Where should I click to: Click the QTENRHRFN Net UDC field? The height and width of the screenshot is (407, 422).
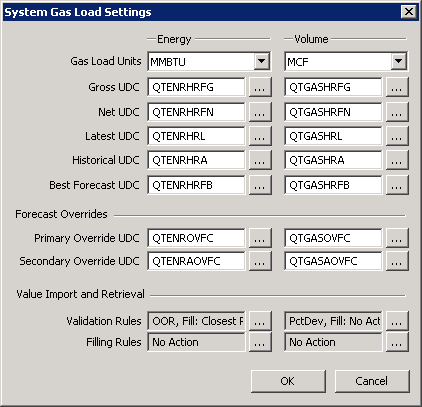(196, 112)
